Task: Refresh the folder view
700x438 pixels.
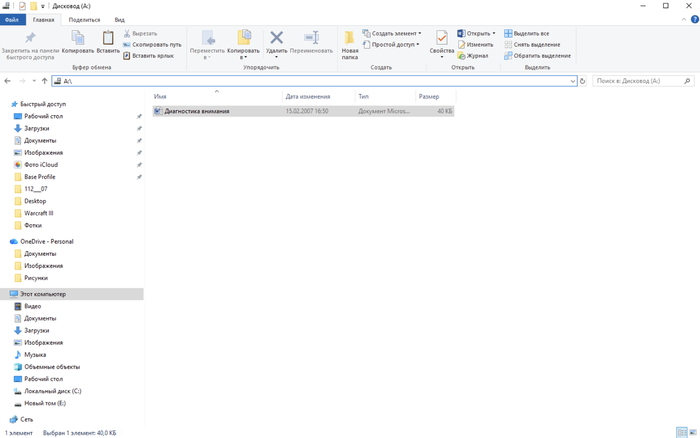Action: [583, 81]
